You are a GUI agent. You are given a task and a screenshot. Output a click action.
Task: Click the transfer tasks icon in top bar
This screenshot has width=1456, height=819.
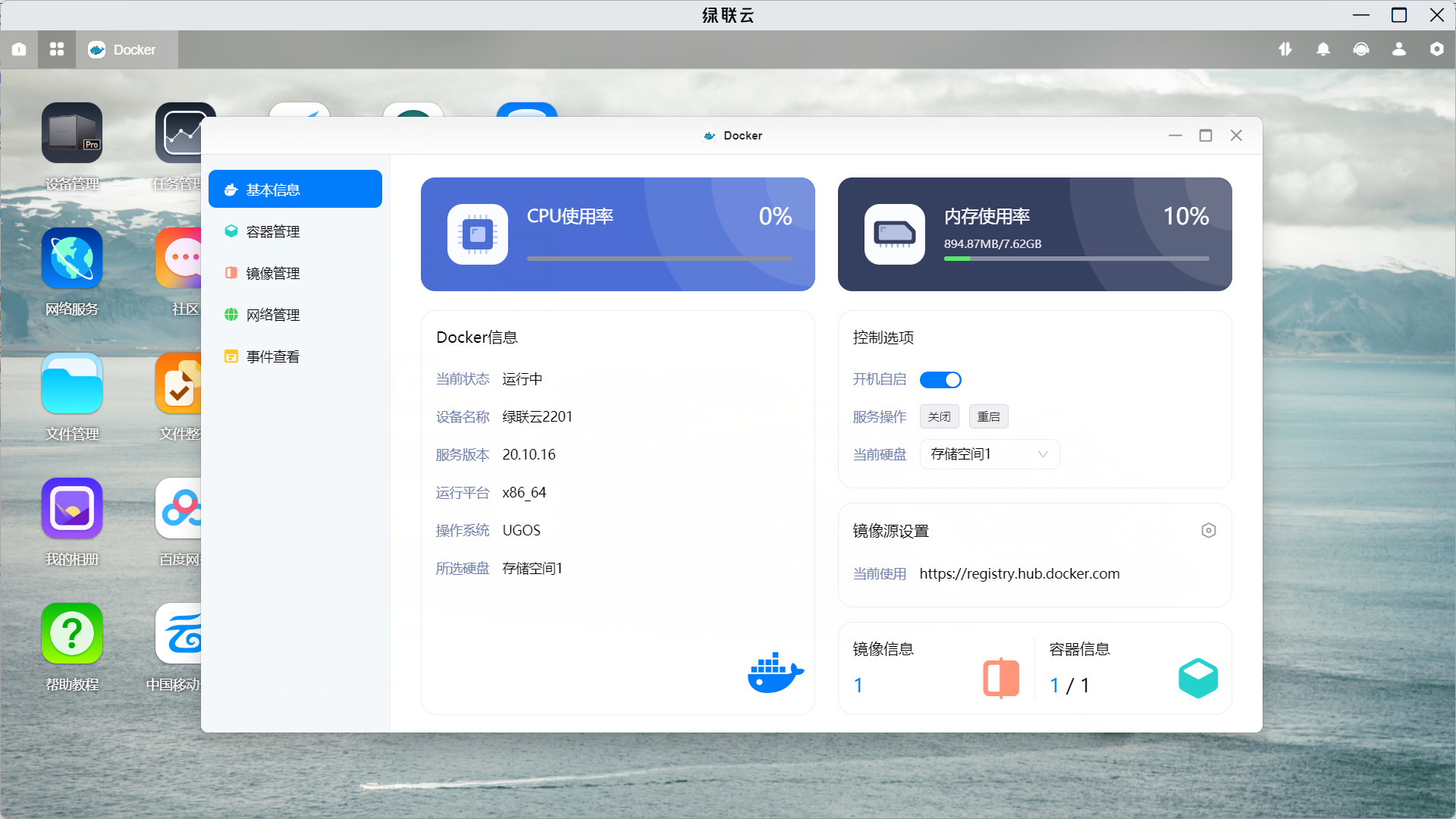1285,49
